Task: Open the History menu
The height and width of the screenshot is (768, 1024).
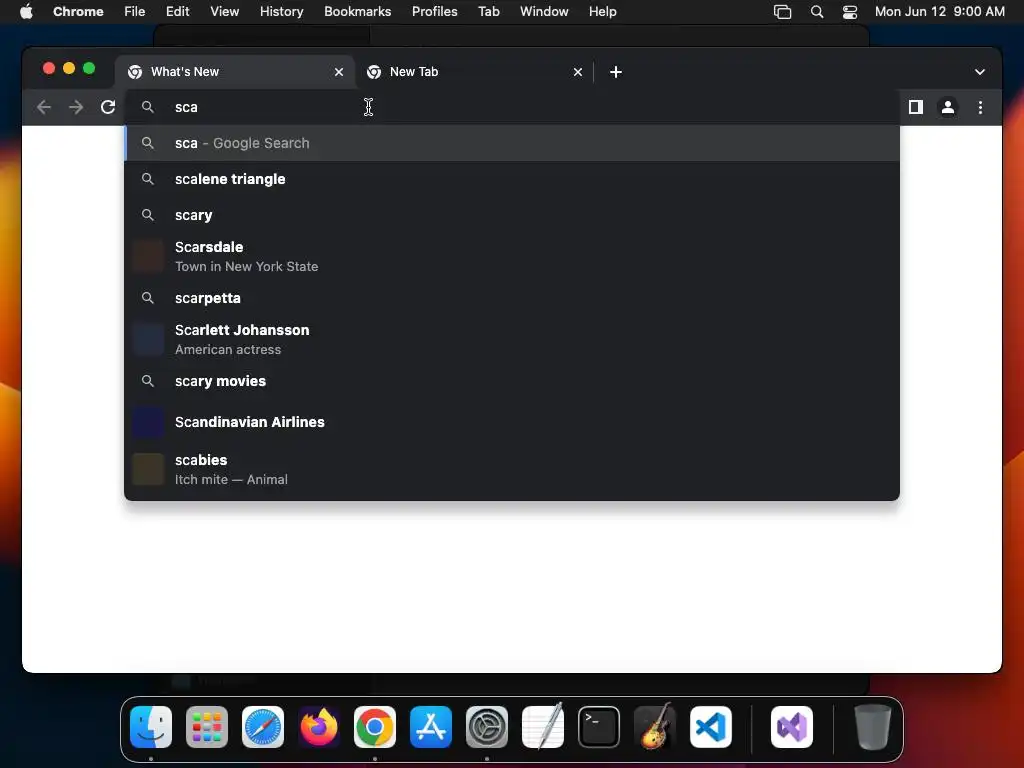Action: click(x=281, y=11)
